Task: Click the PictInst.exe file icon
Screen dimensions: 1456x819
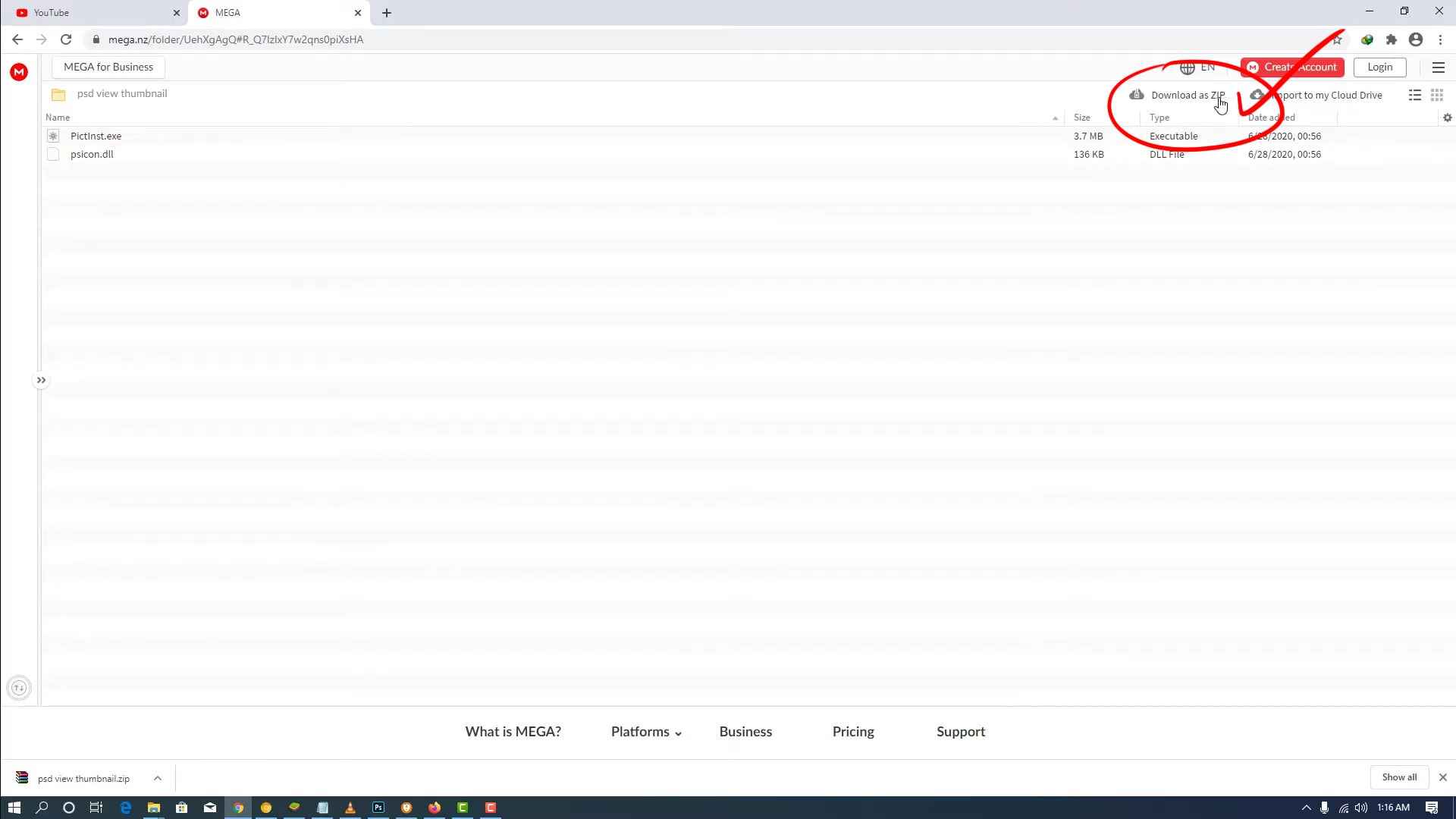Action: coord(53,136)
